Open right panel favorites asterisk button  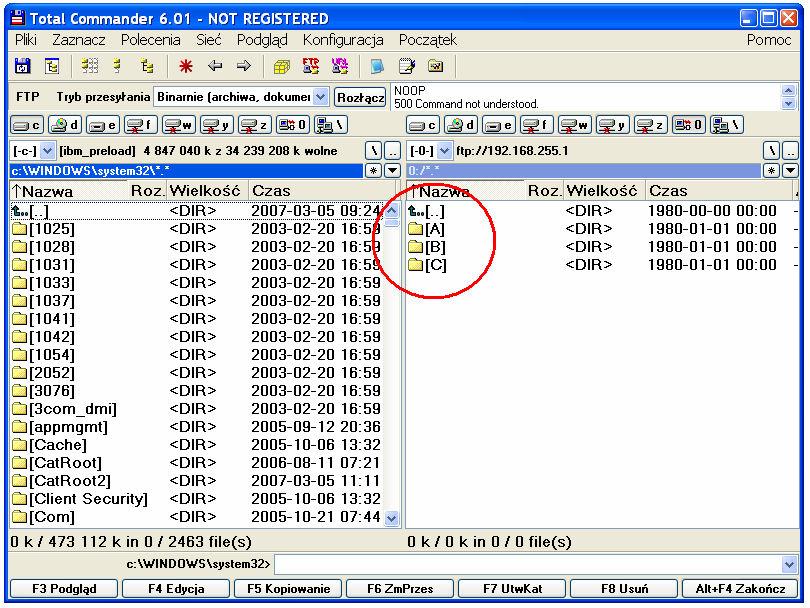[771, 170]
